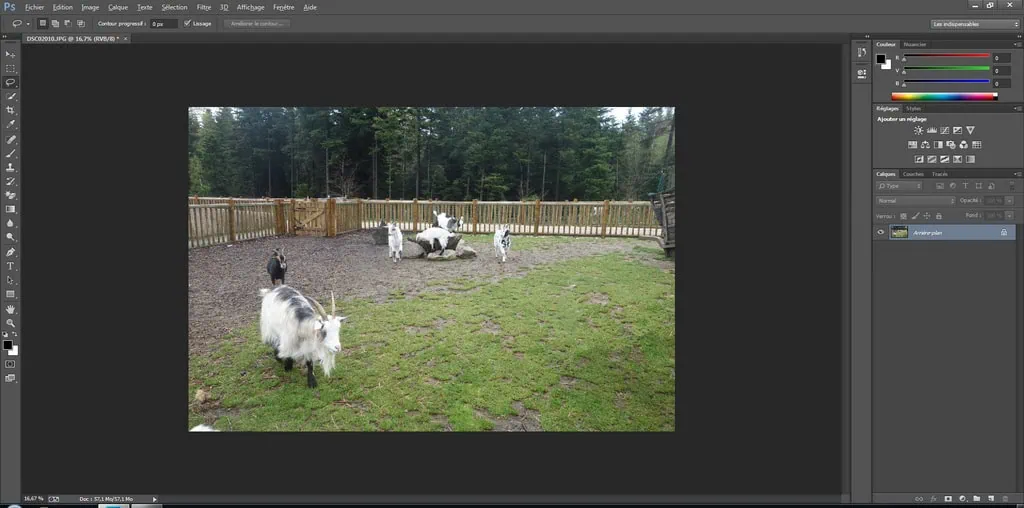Activate the Hand tool
Image resolution: width=1024 pixels, height=508 pixels.
point(10,309)
